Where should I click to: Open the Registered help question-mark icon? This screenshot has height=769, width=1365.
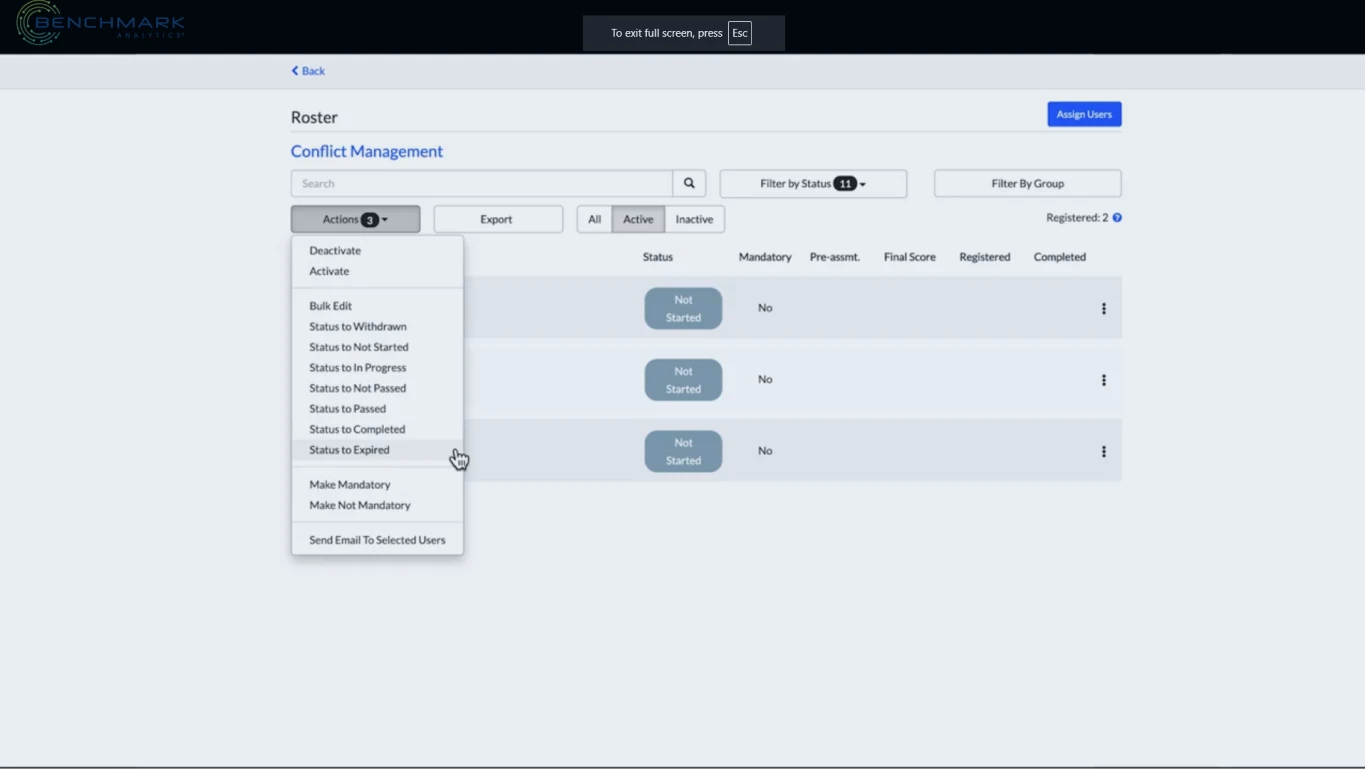coord(1117,218)
